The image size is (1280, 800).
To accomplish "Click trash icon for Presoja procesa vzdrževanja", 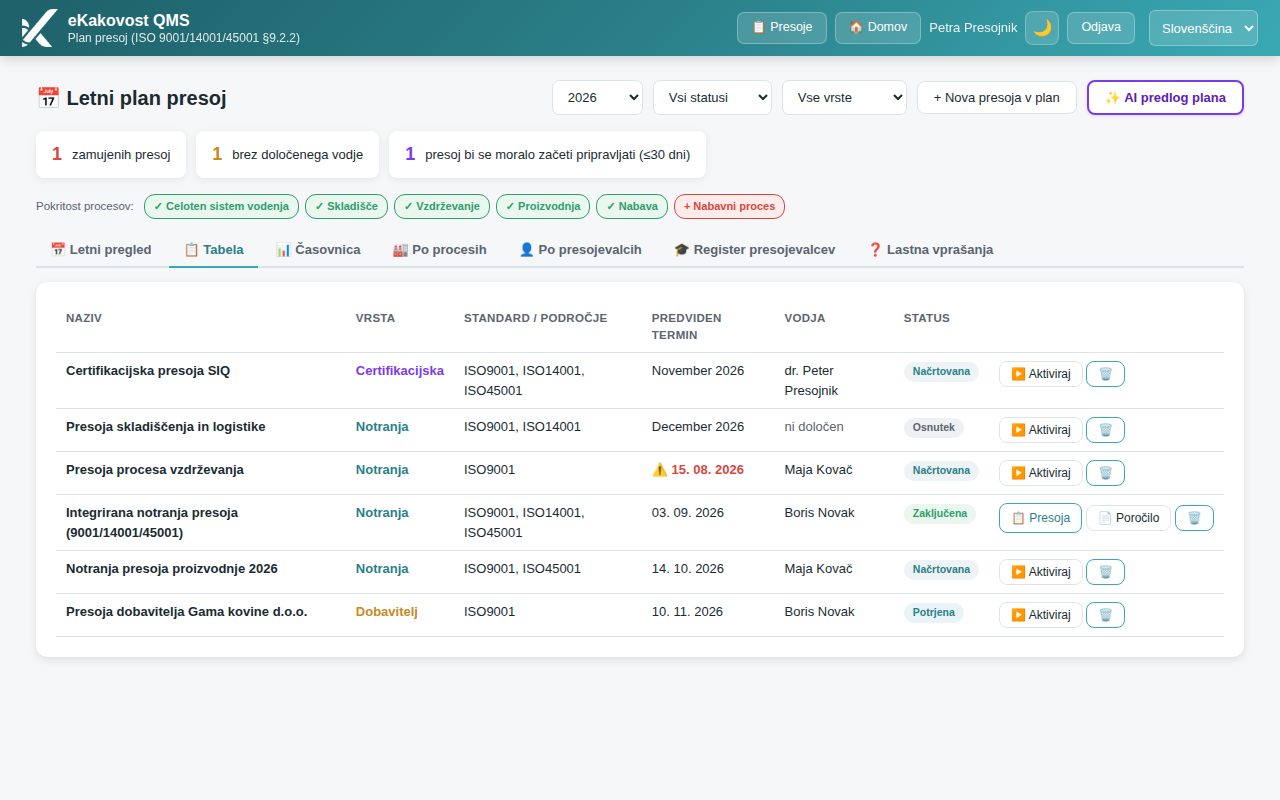I will point(1105,473).
